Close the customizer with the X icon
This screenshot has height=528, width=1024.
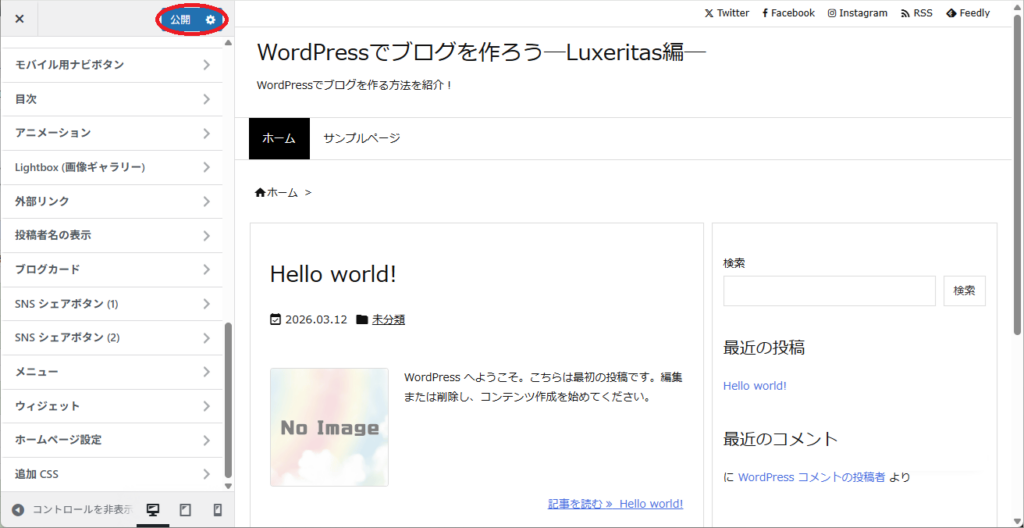20,19
